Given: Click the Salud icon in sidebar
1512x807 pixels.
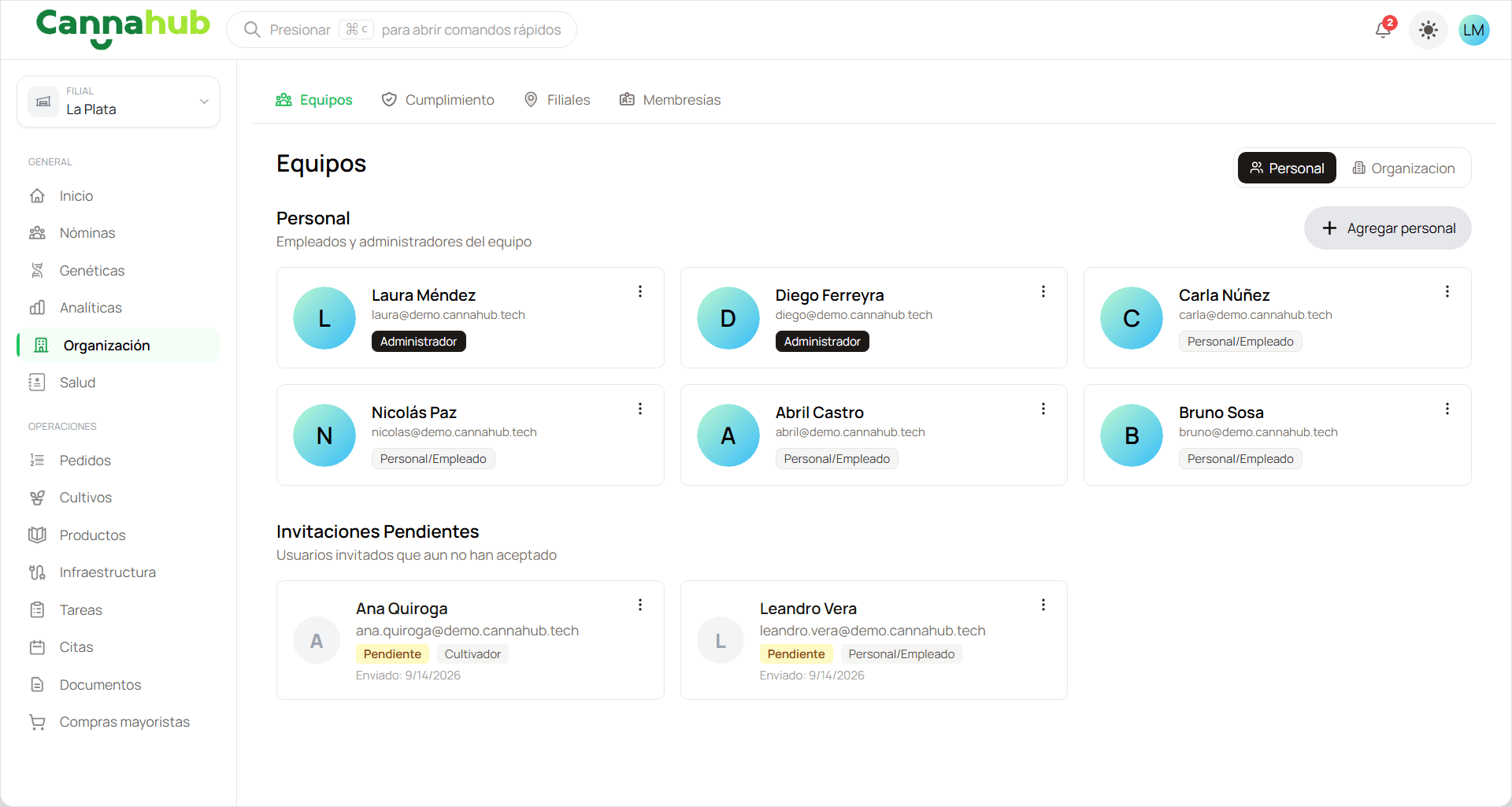Looking at the screenshot, I should coord(37,383).
